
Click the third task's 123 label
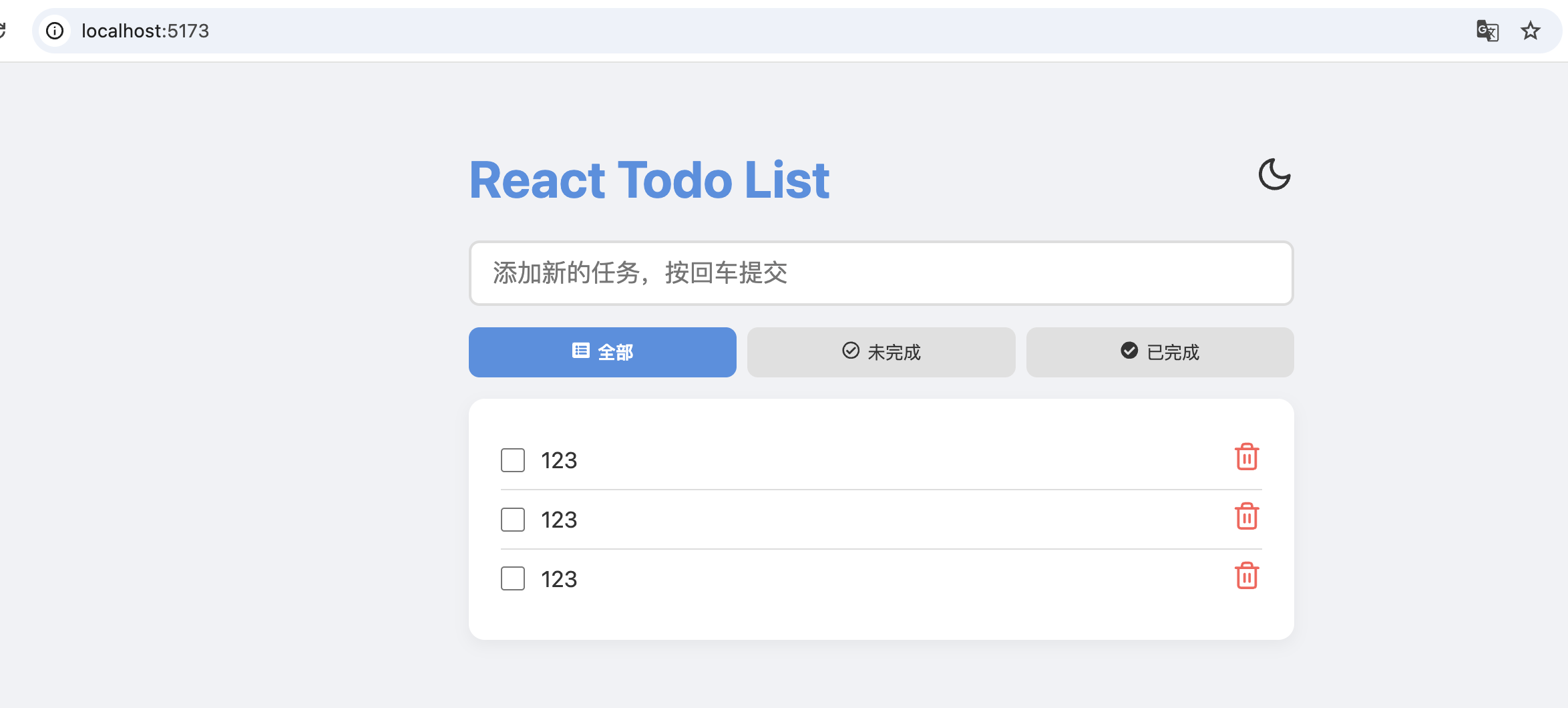(x=559, y=579)
